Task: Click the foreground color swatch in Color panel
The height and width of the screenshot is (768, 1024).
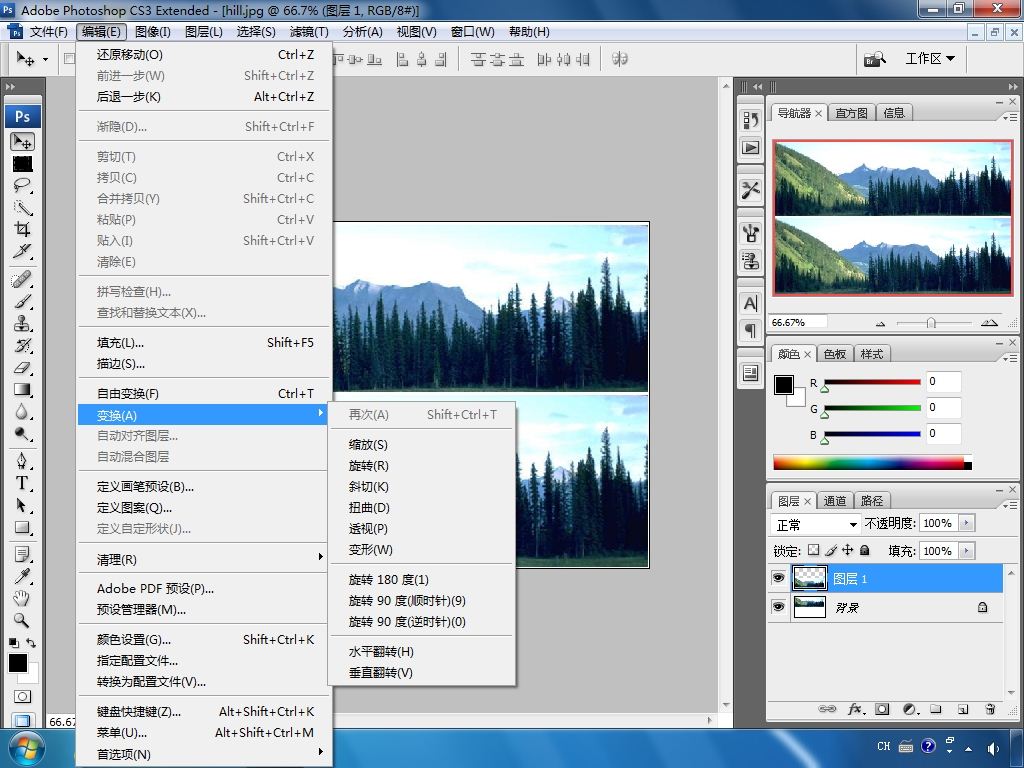Action: [x=784, y=385]
